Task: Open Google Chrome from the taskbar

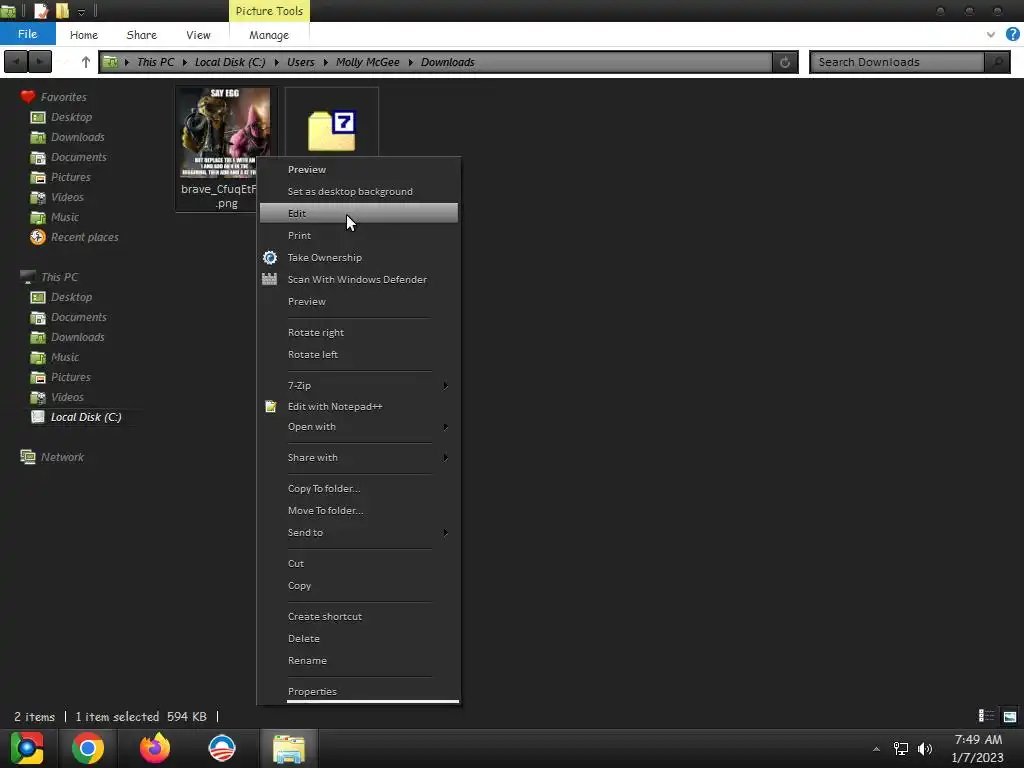Action: click(x=88, y=748)
